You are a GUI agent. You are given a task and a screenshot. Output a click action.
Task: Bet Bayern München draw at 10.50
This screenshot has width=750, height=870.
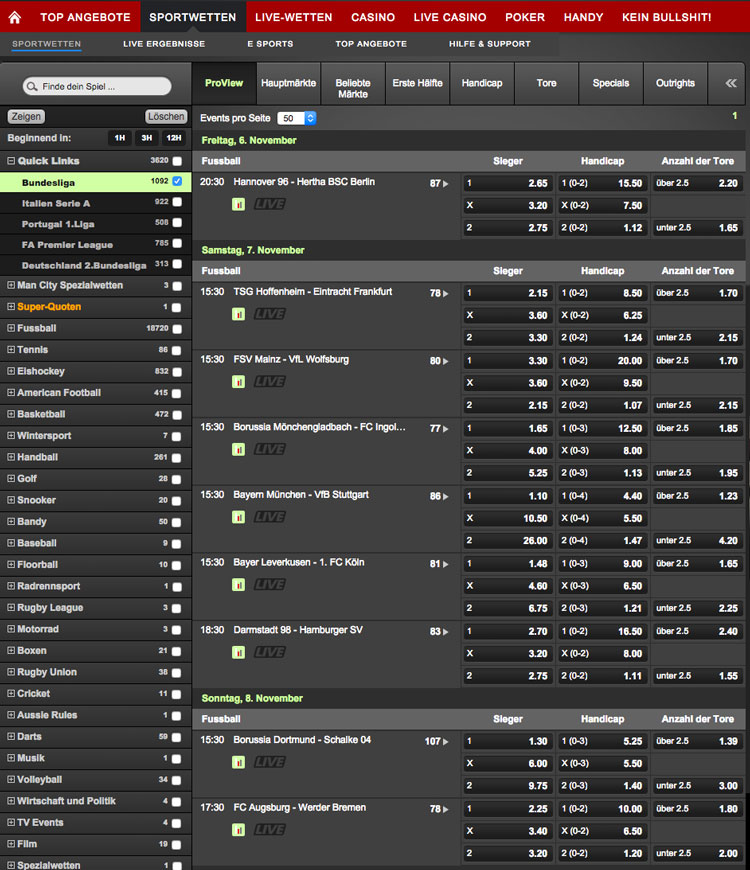click(508, 518)
